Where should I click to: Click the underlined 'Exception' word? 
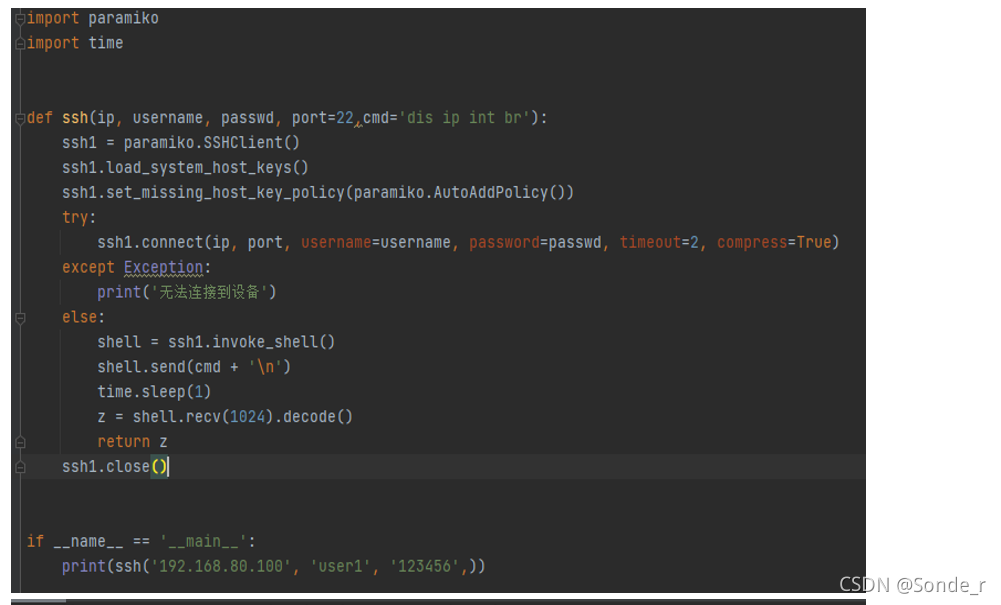tap(163, 267)
